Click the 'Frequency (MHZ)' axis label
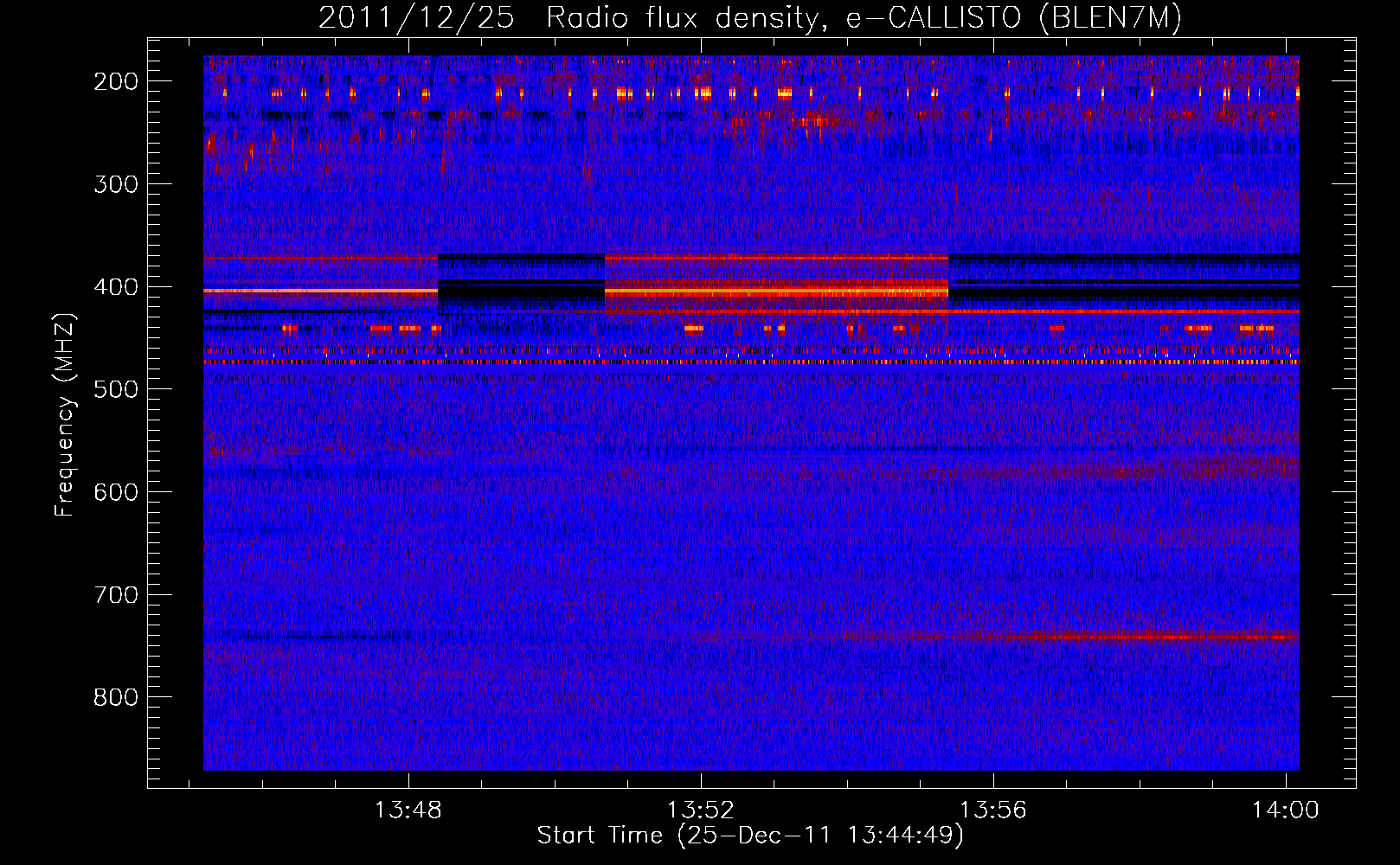The width and height of the screenshot is (1400, 865). point(65,414)
